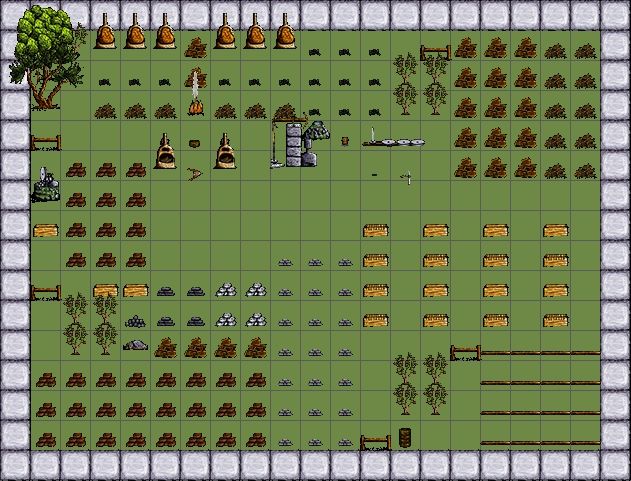This screenshot has width=631, height=481.
Task: Select the fence section beside the two lumber stacks
Action: point(46,293)
